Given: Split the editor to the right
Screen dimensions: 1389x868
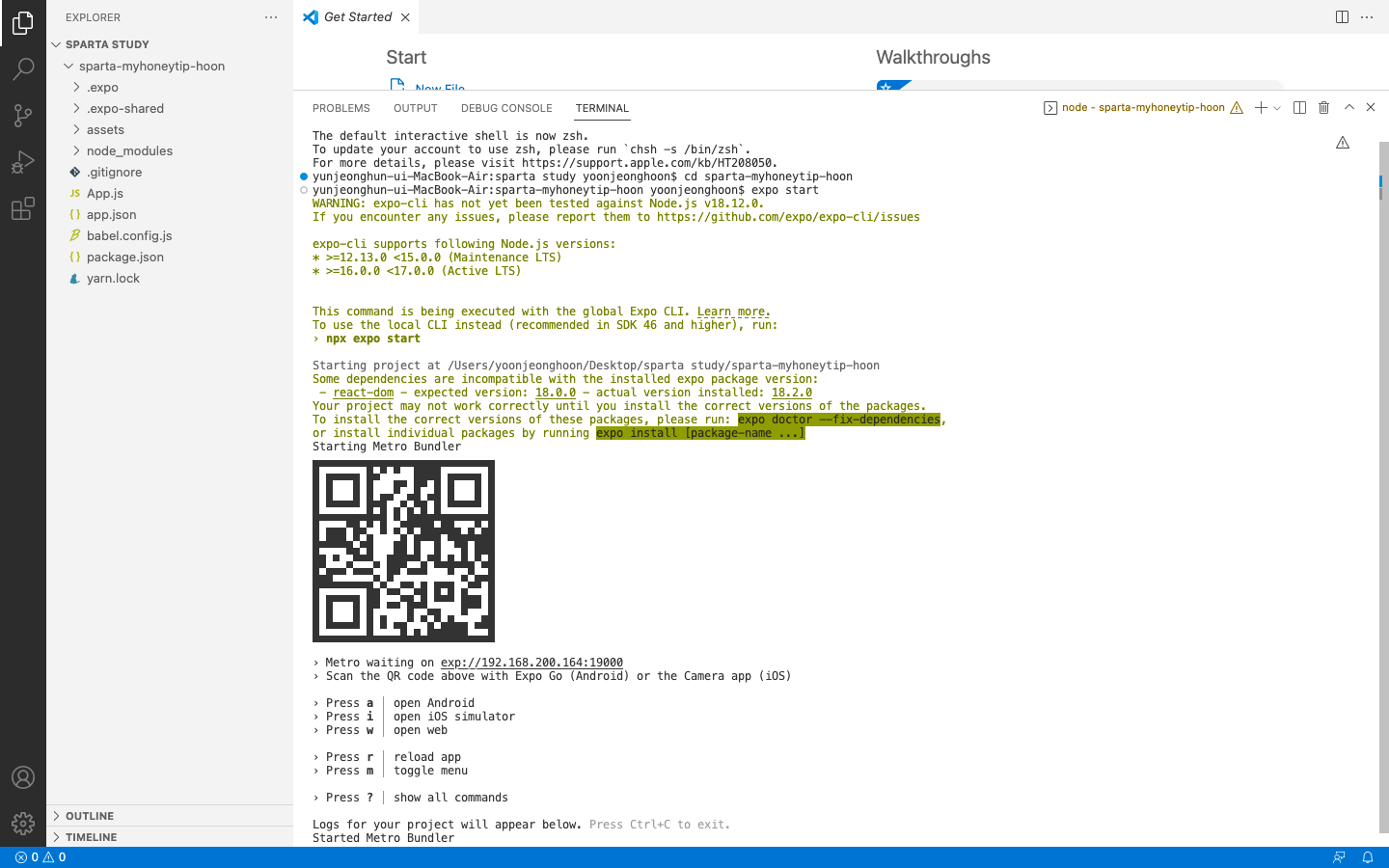Looking at the screenshot, I should [1342, 17].
